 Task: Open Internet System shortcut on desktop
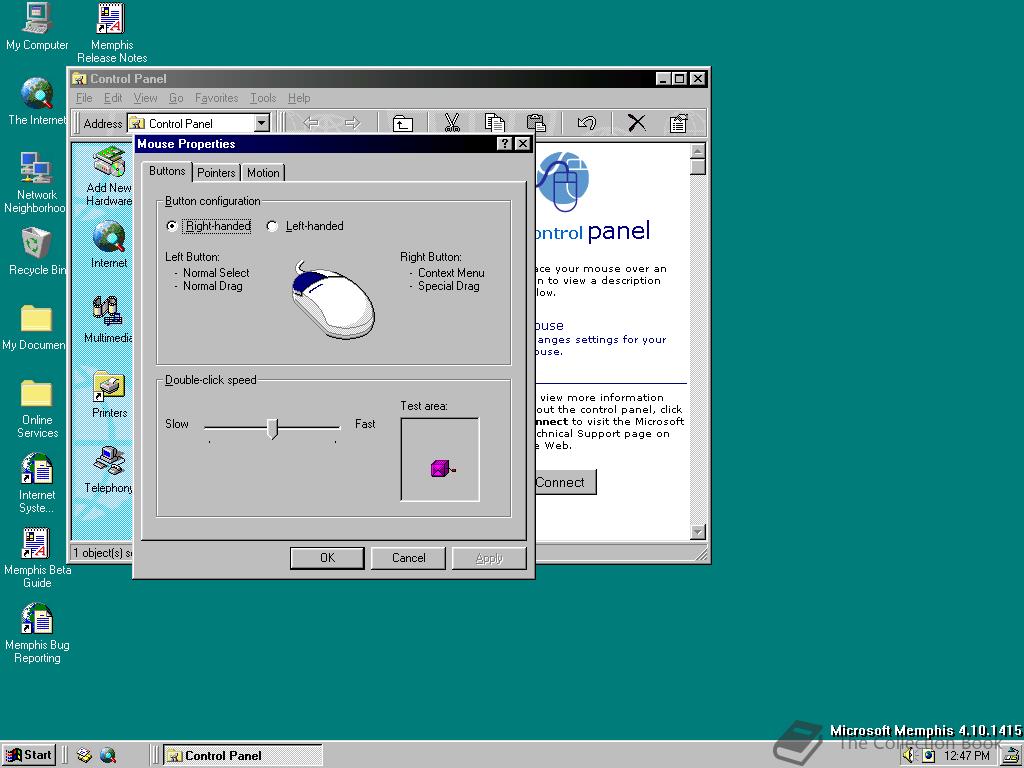[x=37, y=483]
